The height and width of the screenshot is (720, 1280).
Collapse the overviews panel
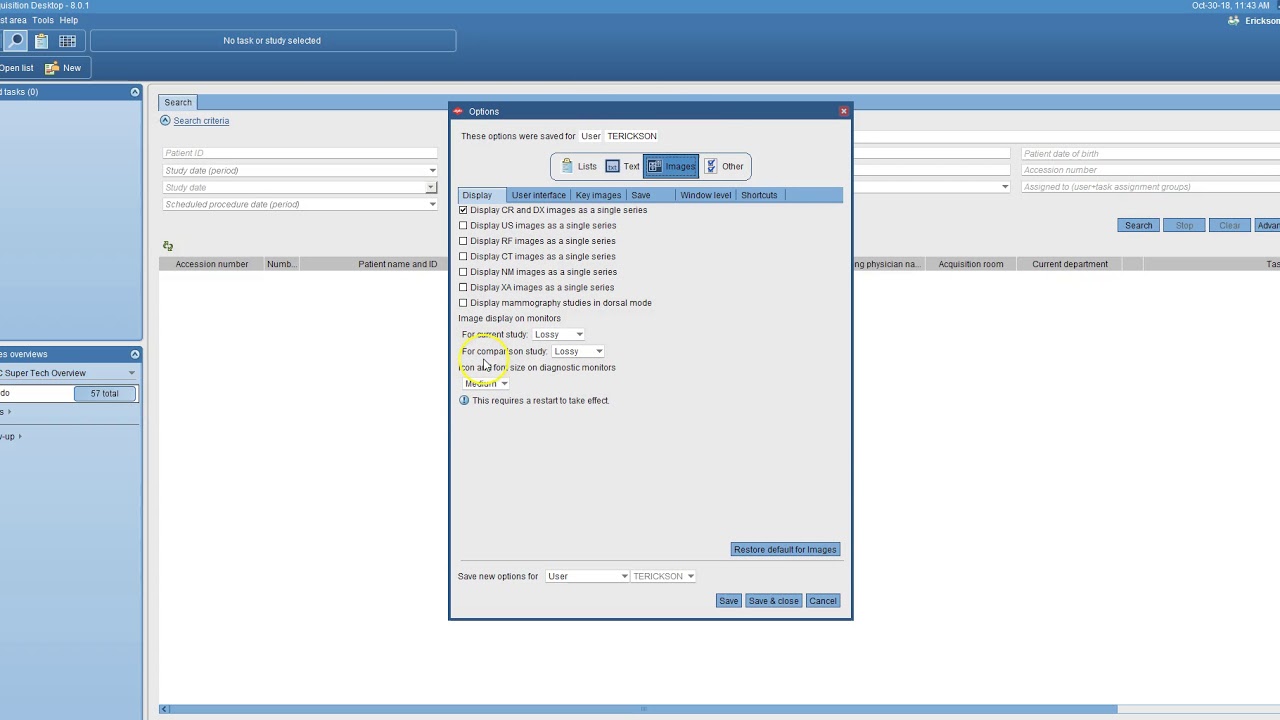coord(135,354)
